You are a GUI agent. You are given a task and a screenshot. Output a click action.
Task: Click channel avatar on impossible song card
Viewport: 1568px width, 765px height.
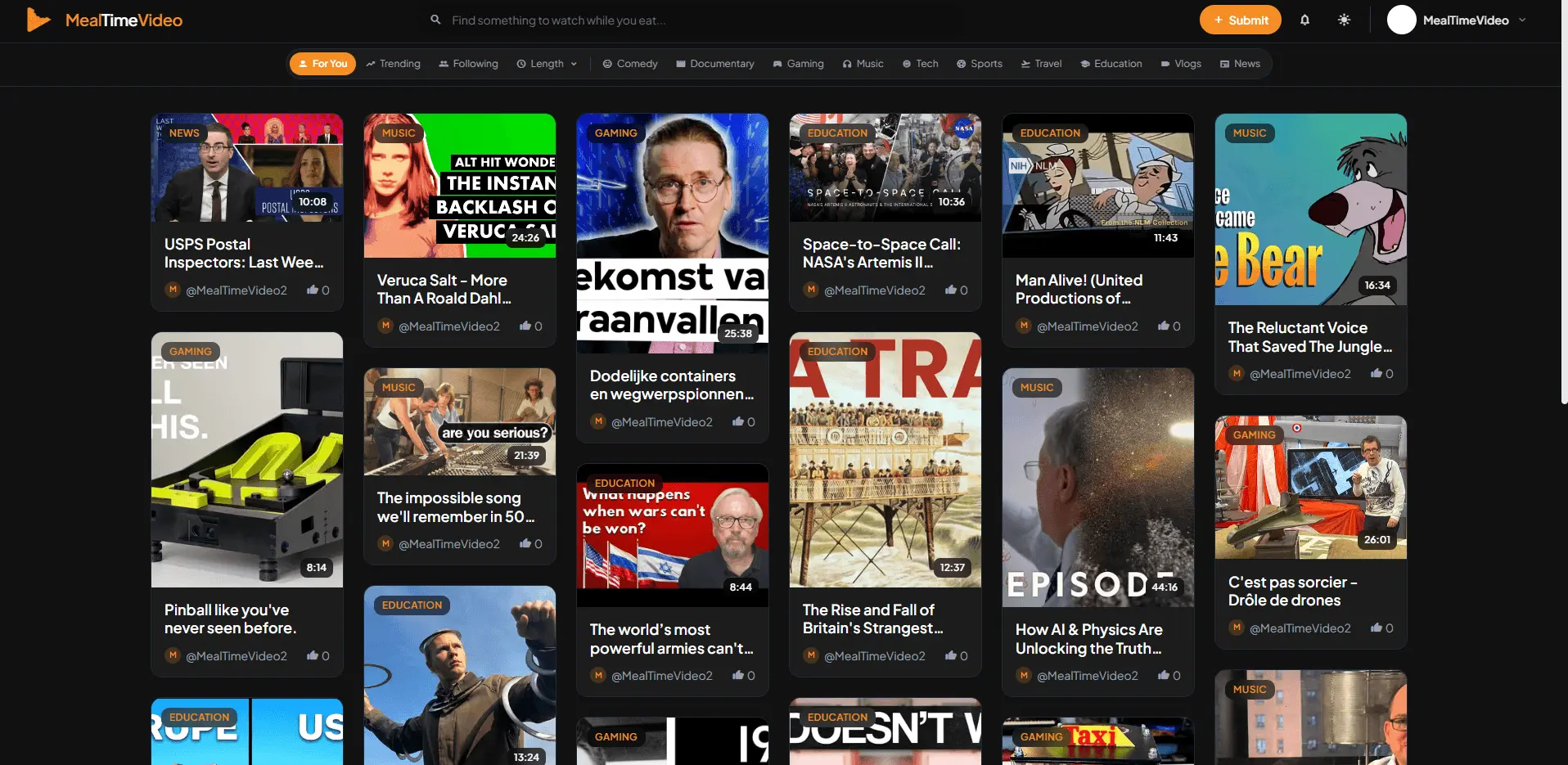(385, 543)
